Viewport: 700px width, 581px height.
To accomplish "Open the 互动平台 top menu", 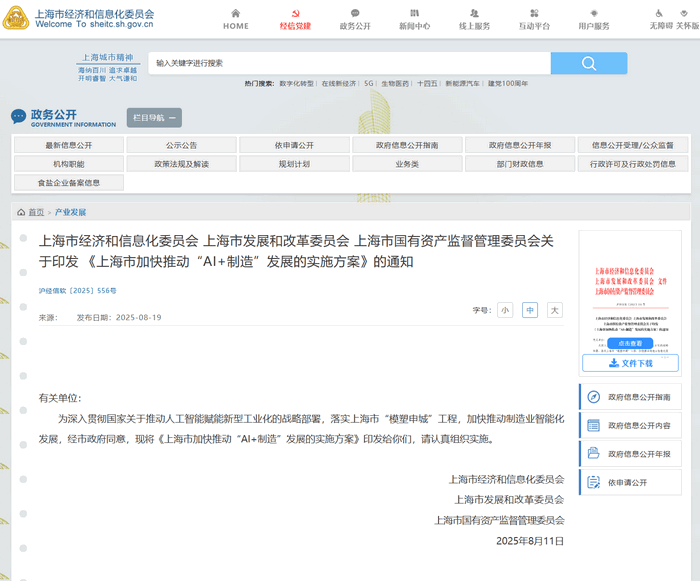I will (534, 20).
